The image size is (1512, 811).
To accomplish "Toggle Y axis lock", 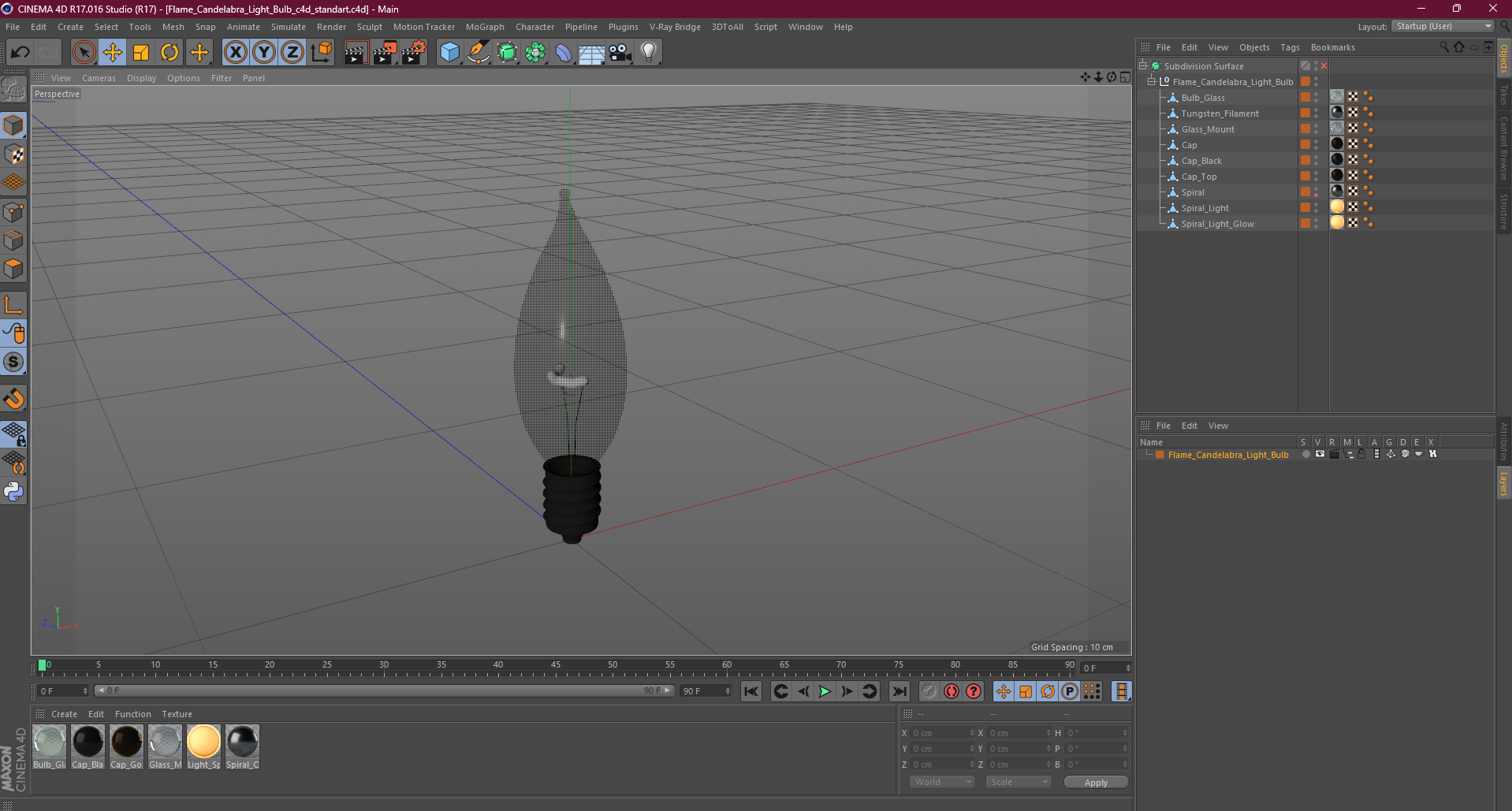I will click(264, 53).
